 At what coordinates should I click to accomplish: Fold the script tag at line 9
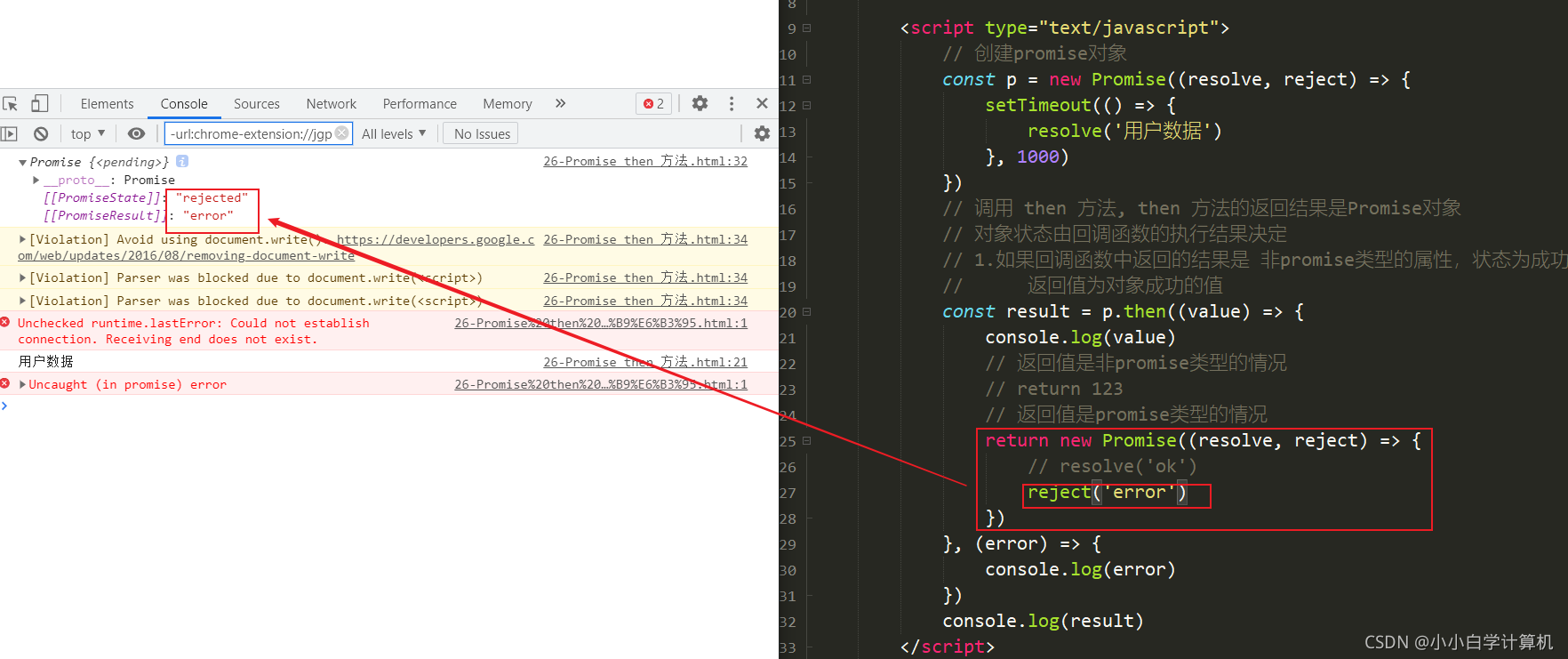[807, 28]
